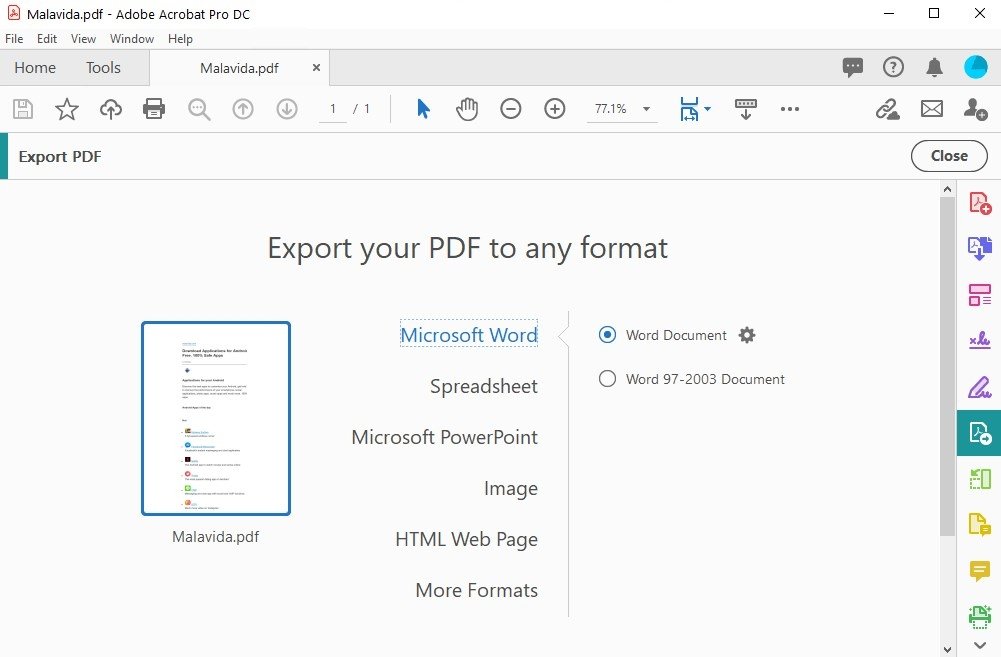
Task: Print the Malavida.pdf document
Action: (154, 109)
